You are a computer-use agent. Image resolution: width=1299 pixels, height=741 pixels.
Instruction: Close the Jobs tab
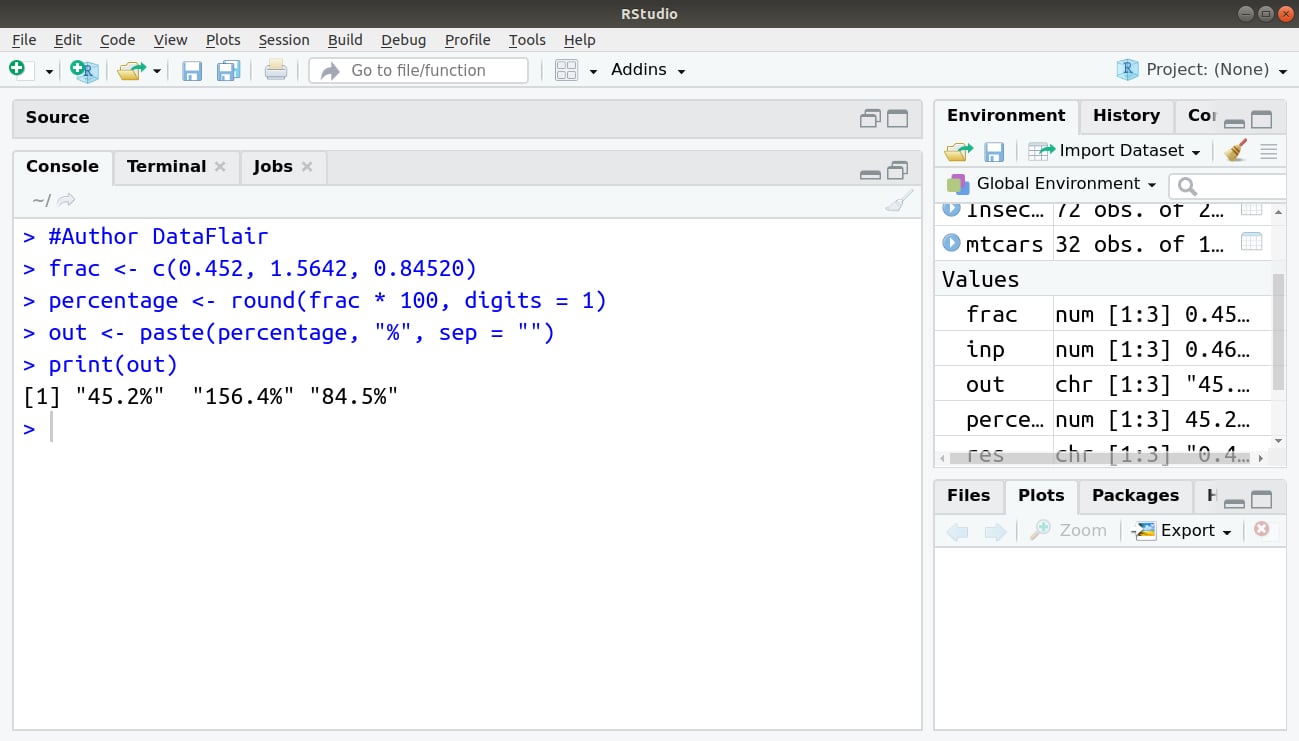(x=307, y=167)
